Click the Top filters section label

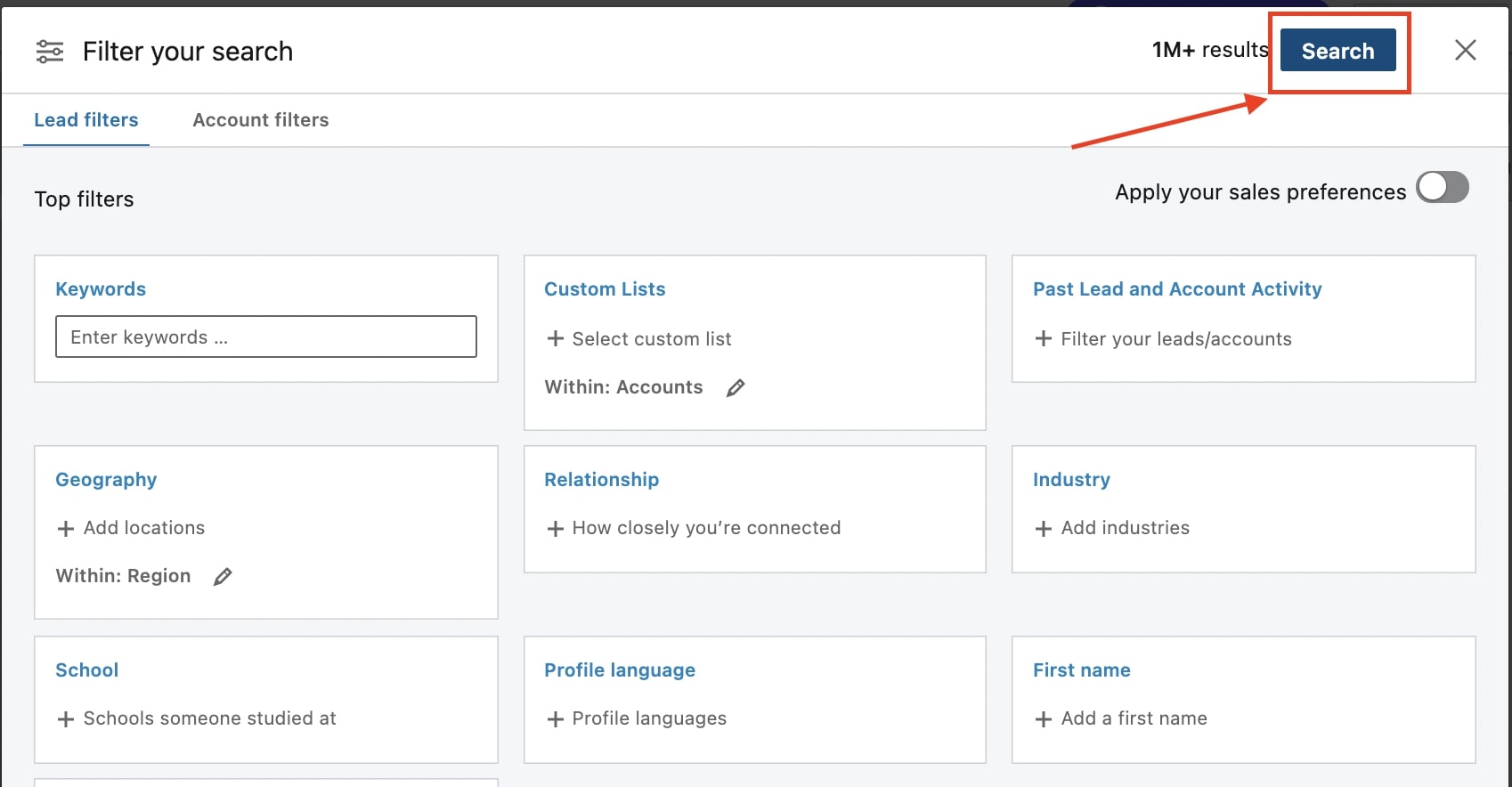pyautogui.click(x=84, y=199)
